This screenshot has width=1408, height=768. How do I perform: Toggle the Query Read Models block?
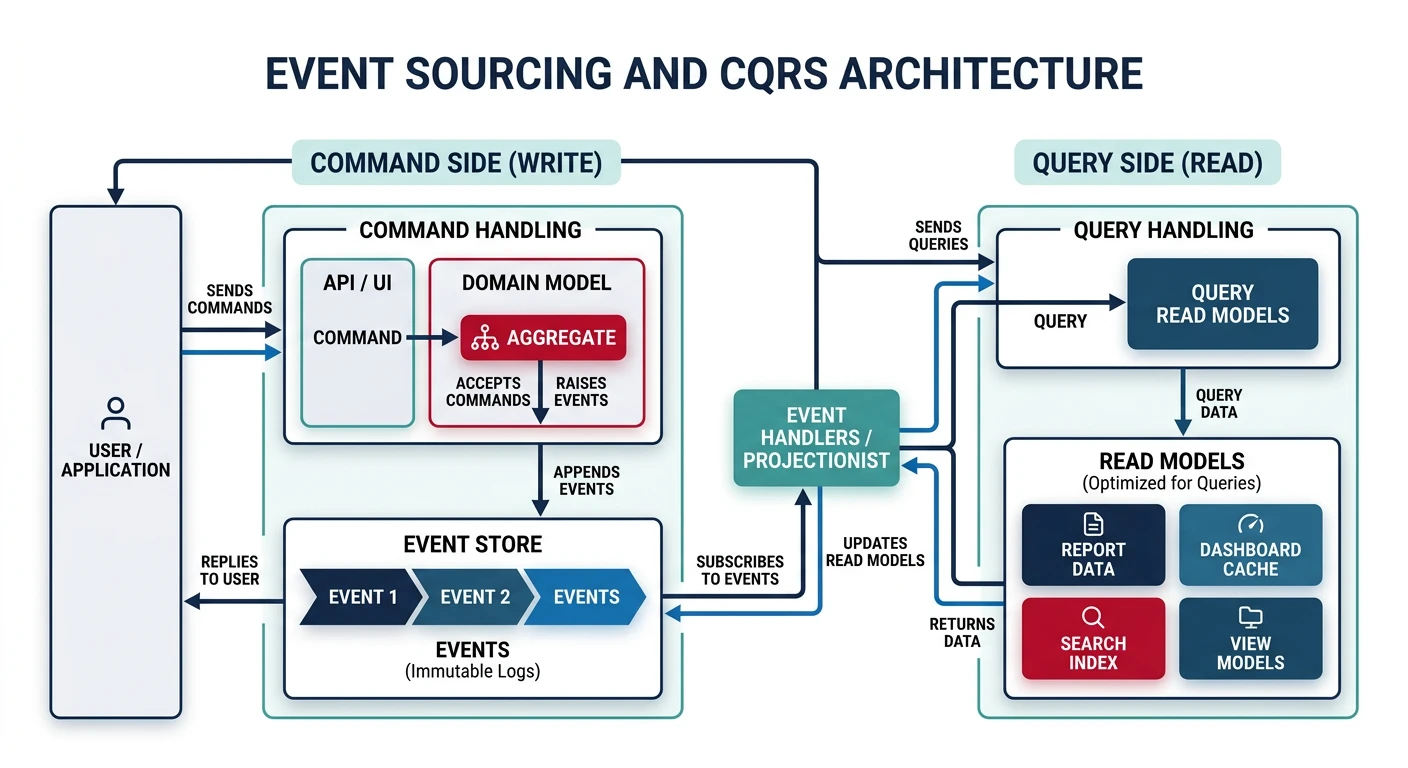[x=1222, y=303]
